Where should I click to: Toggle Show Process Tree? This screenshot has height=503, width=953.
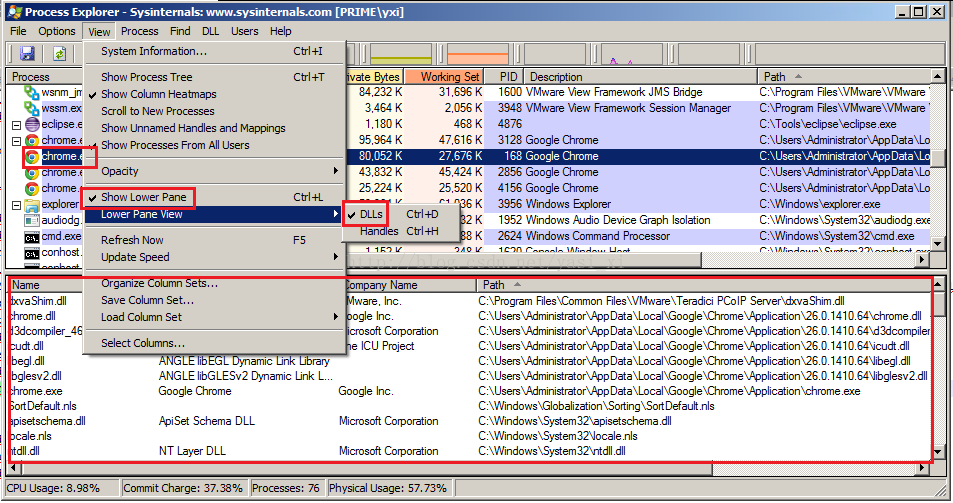tap(213, 77)
